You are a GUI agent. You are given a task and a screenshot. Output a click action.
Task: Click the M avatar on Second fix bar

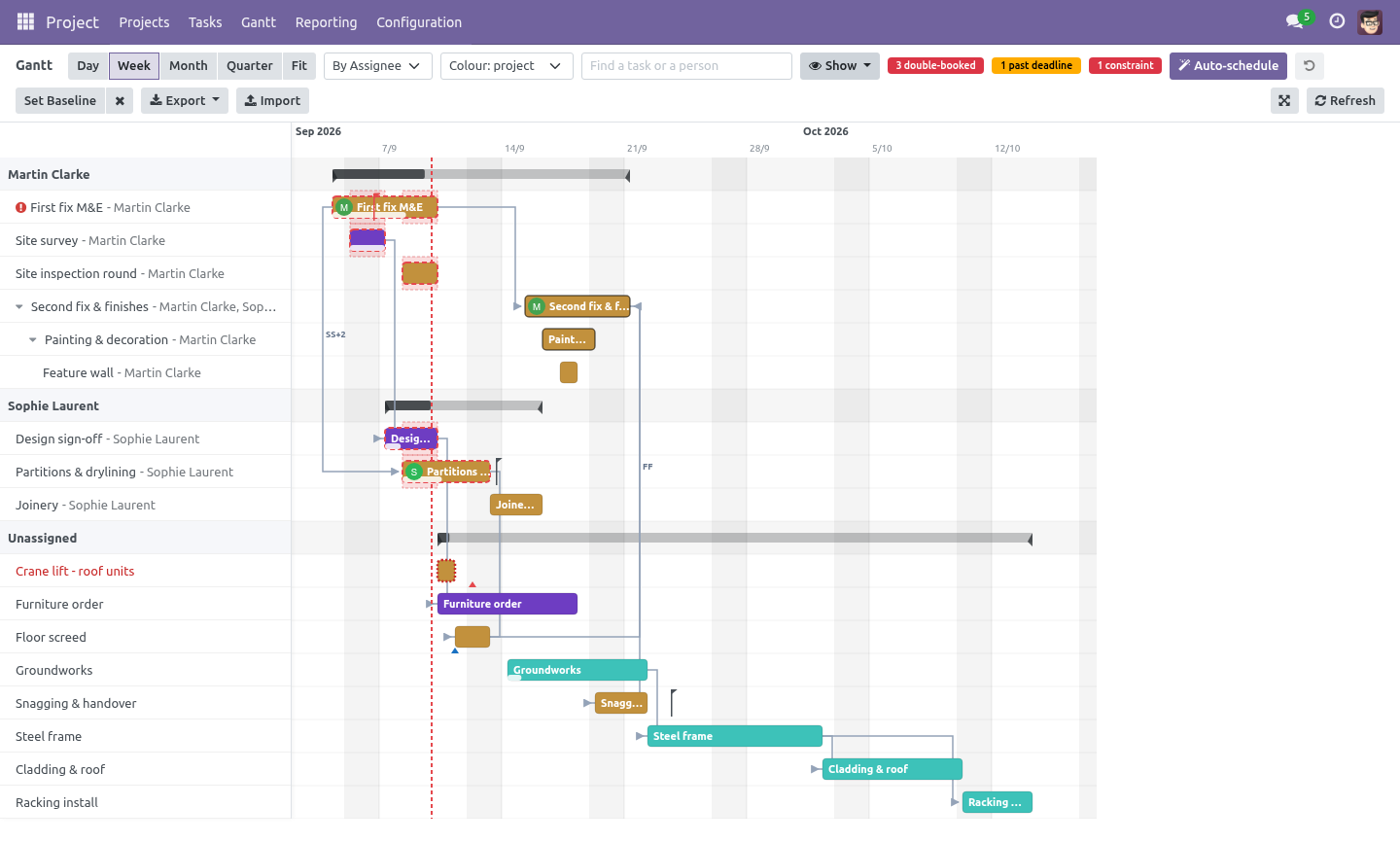(536, 306)
